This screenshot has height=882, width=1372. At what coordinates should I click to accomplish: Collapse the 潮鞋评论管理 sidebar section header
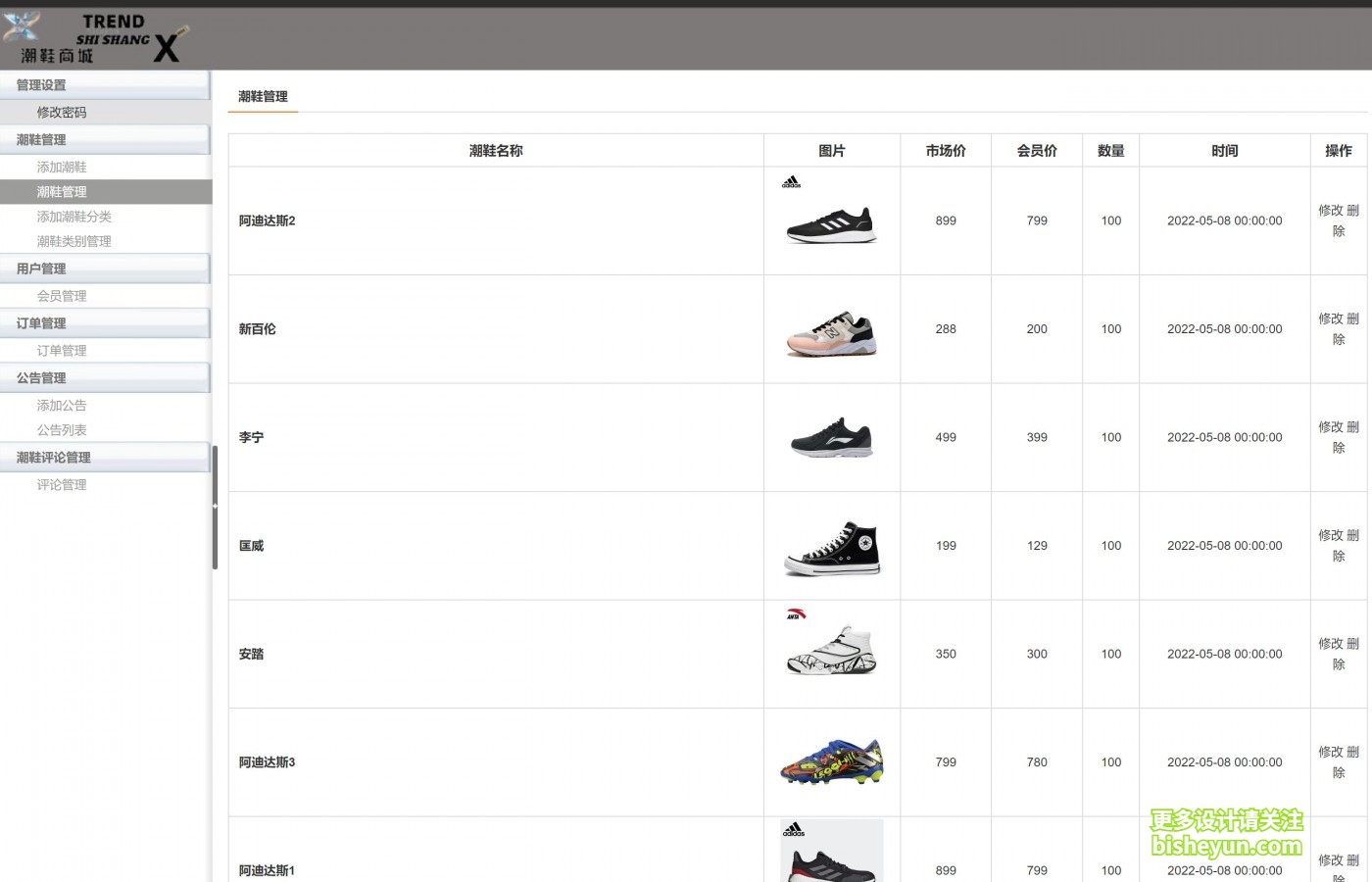(x=105, y=458)
